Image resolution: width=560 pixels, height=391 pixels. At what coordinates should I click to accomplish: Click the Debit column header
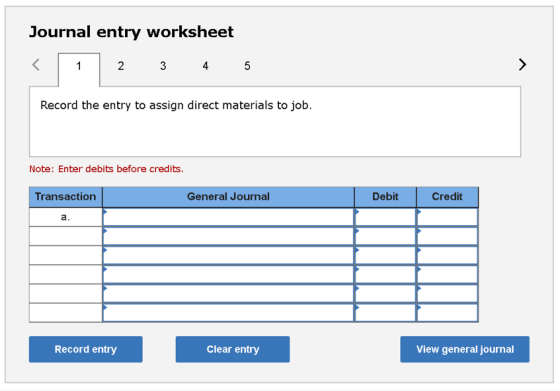(385, 197)
